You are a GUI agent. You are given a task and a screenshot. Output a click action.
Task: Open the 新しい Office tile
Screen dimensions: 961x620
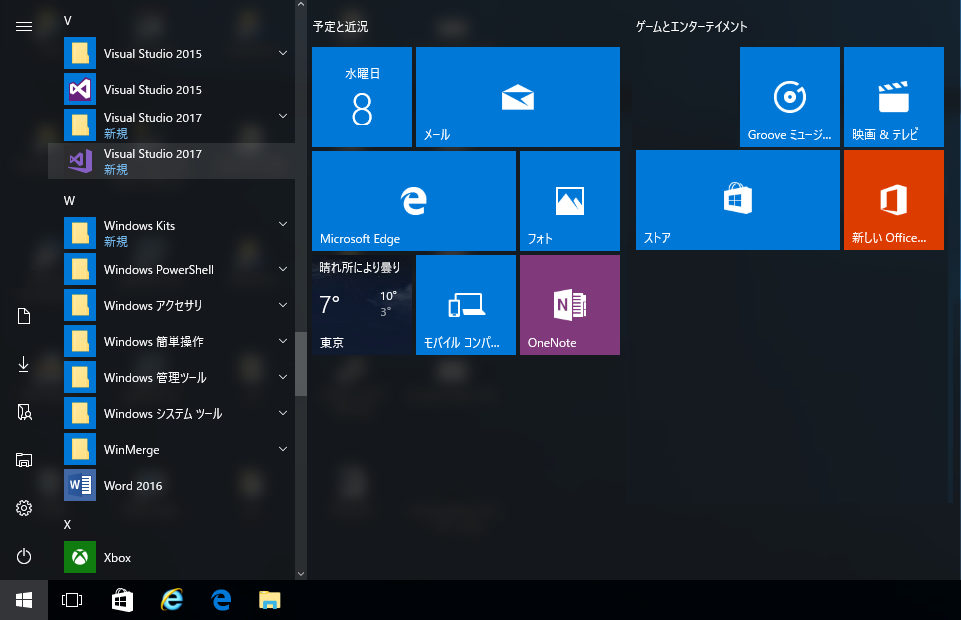(x=894, y=200)
